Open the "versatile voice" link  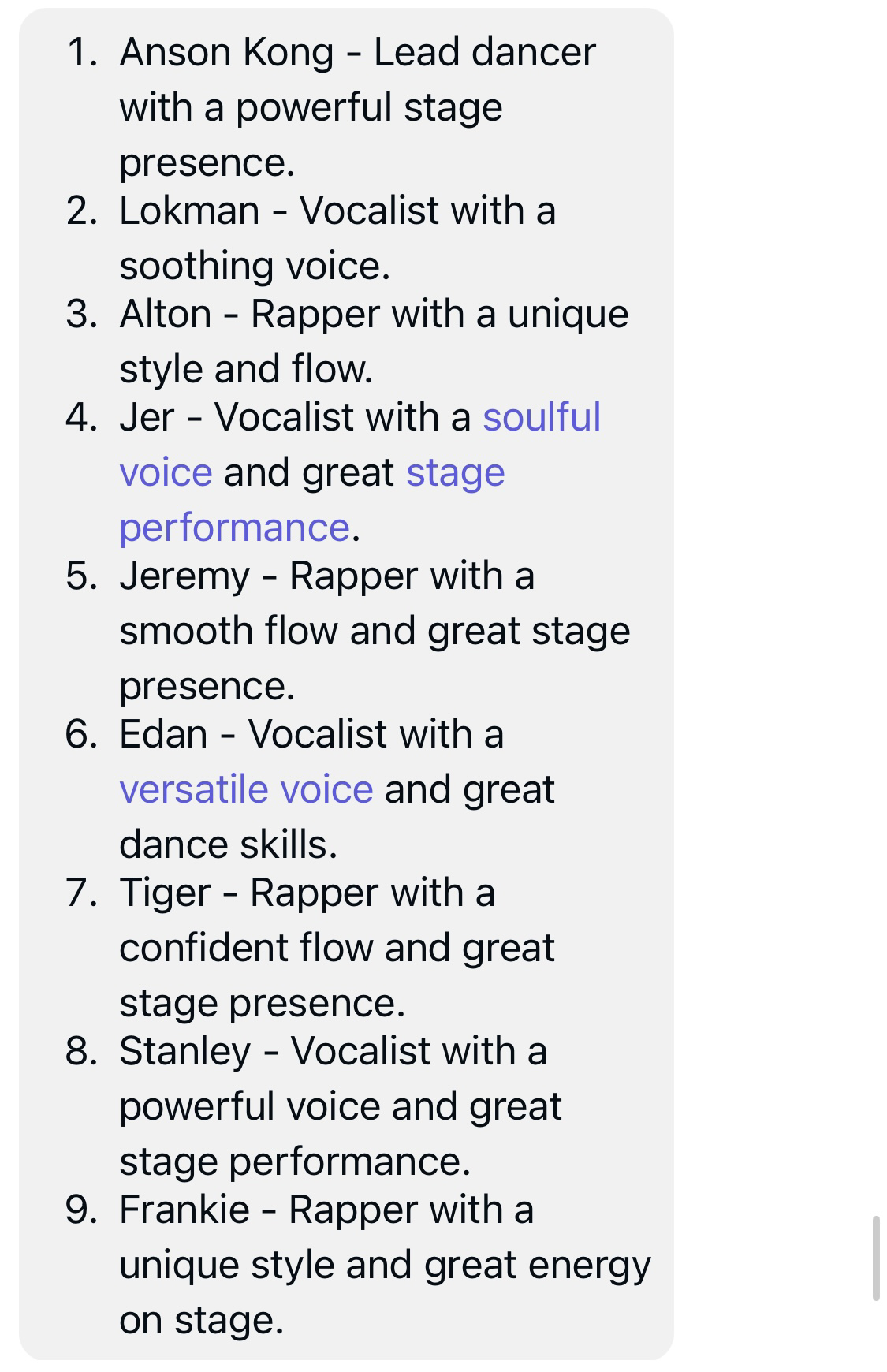[x=246, y=789]
